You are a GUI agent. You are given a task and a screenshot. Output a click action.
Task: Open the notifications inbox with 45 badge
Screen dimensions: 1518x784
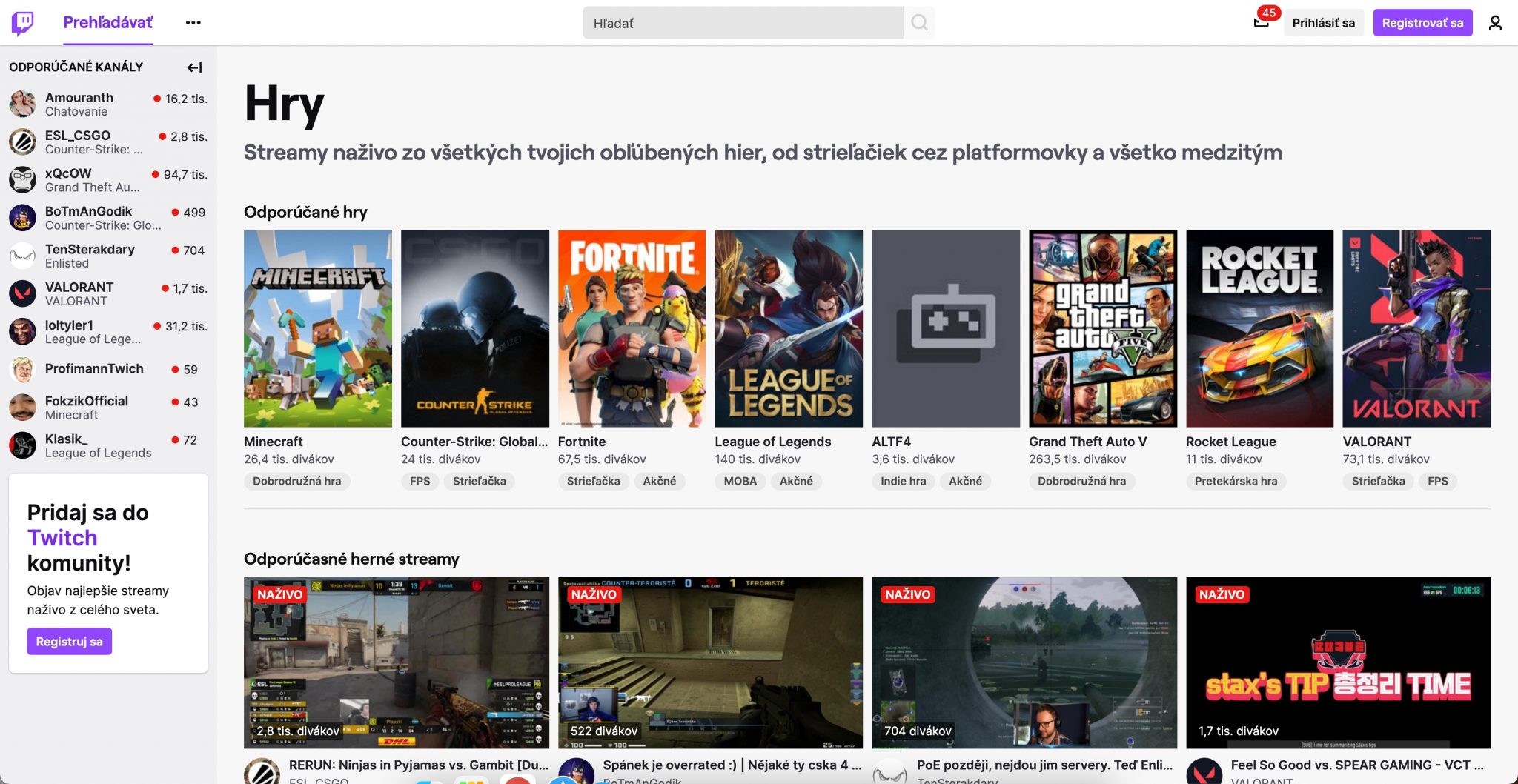pos(1262,22)
